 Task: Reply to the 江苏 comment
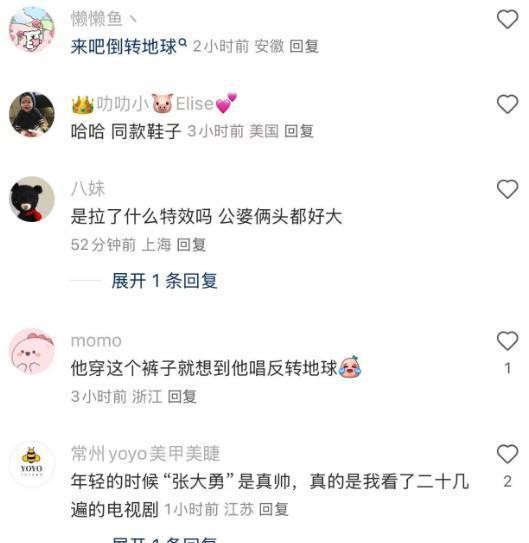click(x=274, y=509)
